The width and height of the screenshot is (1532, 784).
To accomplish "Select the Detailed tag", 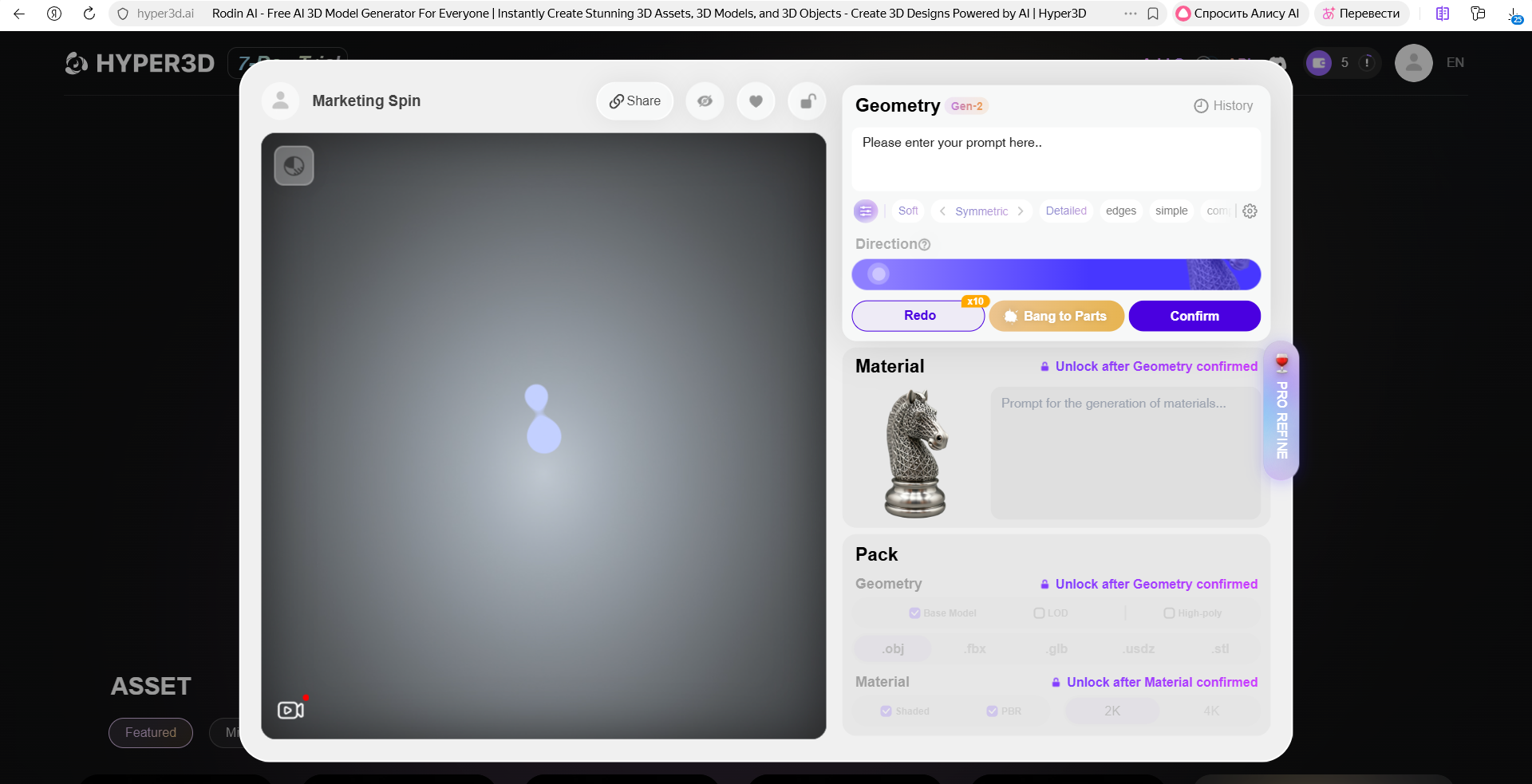I will (x=1065, y=211).
